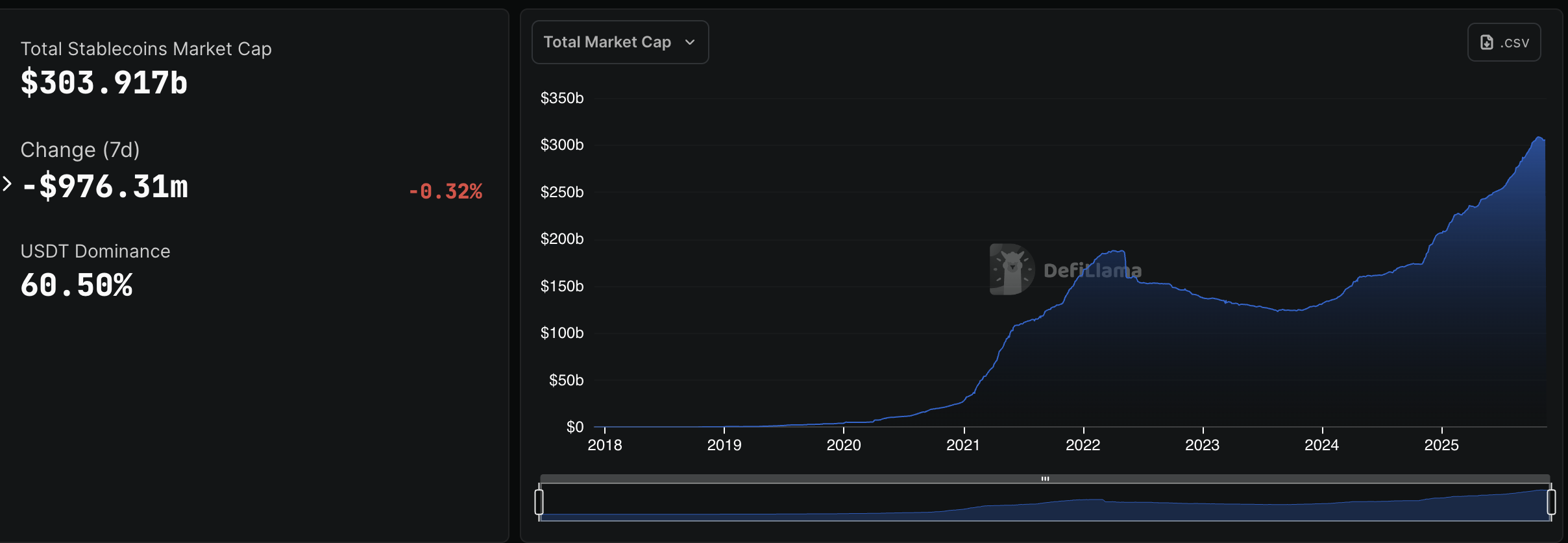
Task: Click the 2021 x-axis label
Action: coord(963,445)
